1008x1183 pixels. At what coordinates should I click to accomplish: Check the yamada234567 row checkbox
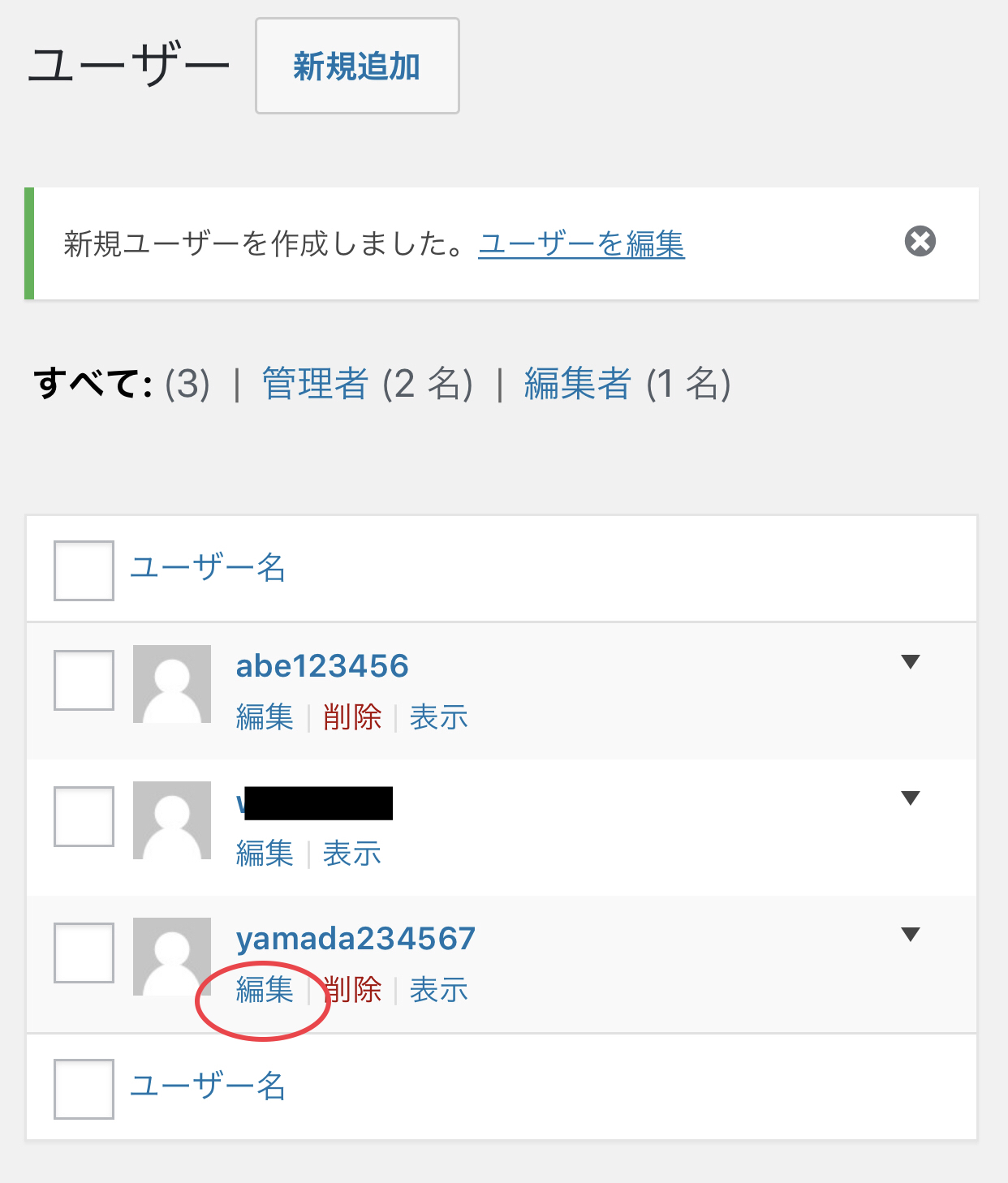click(84, 953)
